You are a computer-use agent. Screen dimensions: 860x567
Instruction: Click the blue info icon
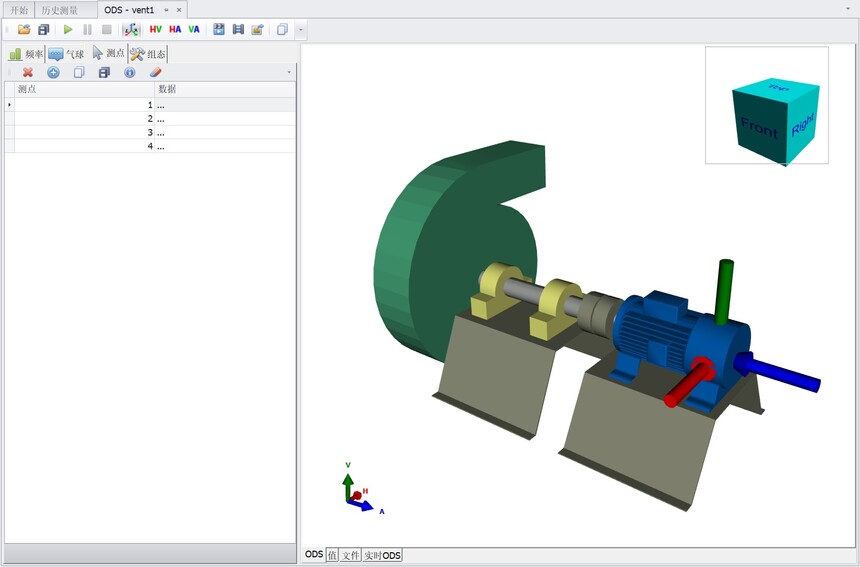[x=129, y=72]
